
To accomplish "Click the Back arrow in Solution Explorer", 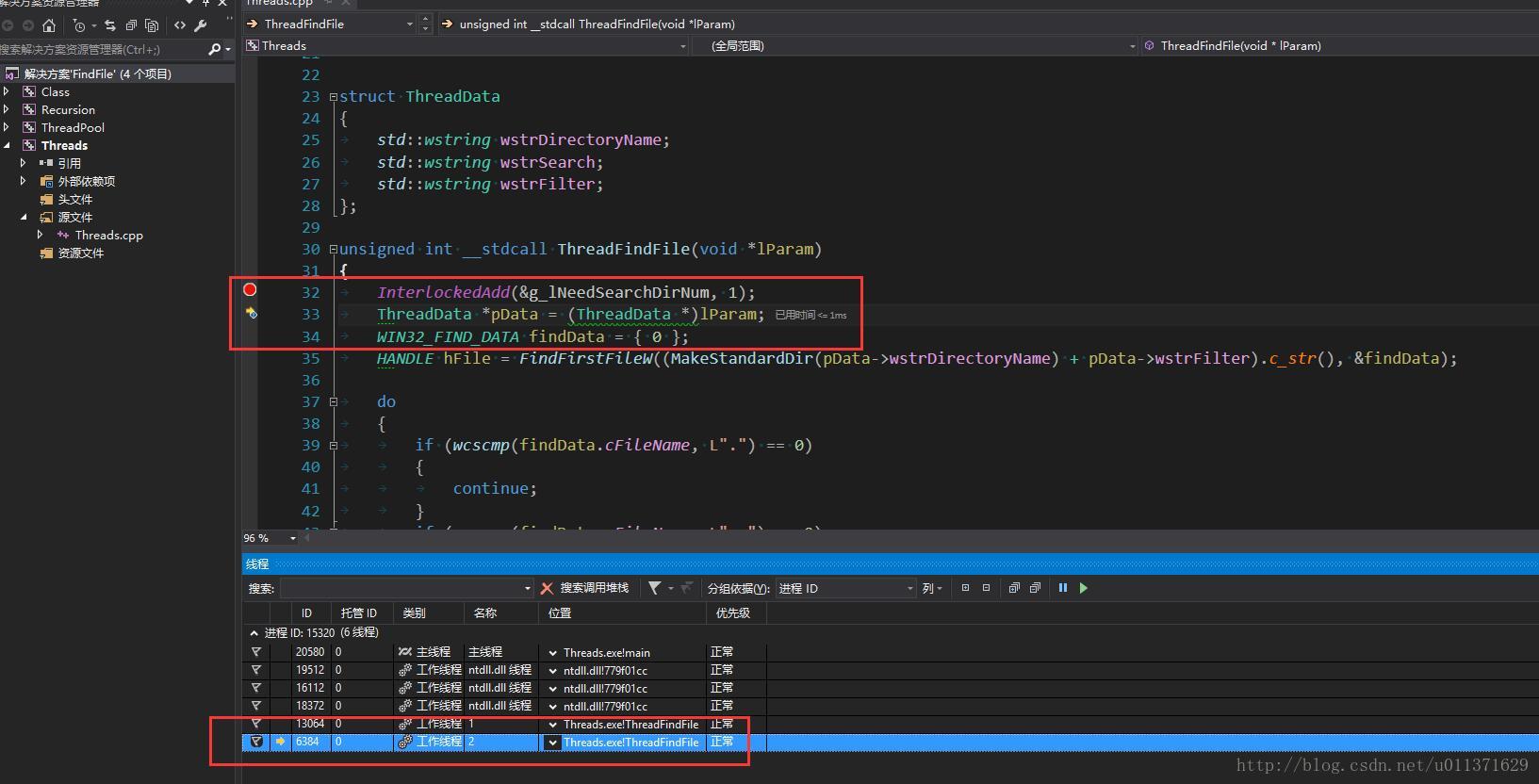I will [x=8, y=25].
